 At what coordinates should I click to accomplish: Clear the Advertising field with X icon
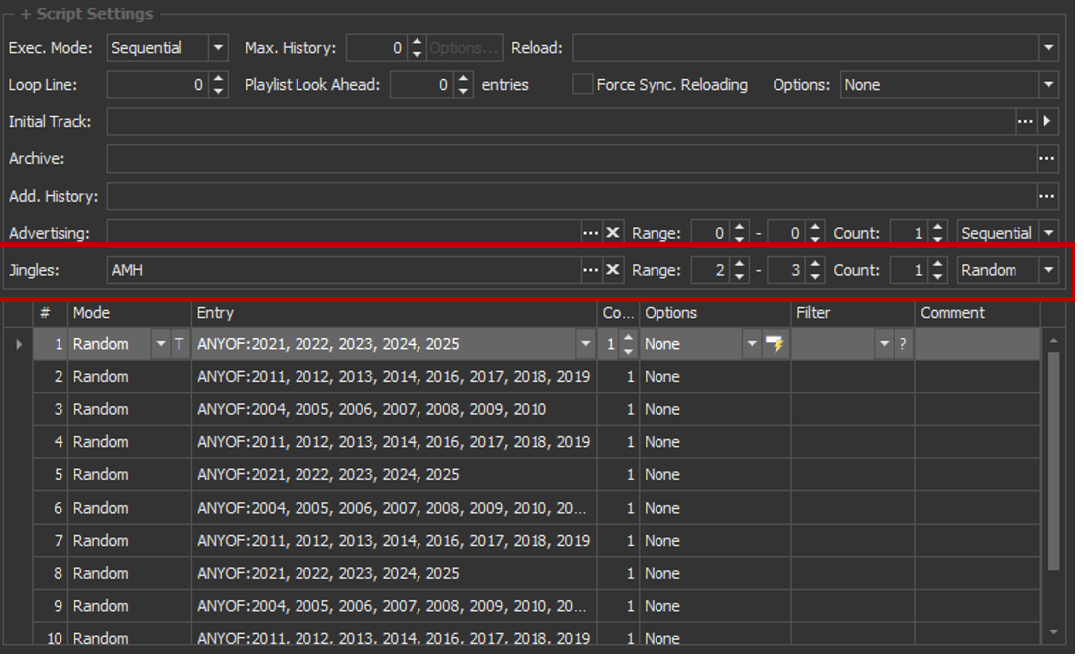point(613,233)
